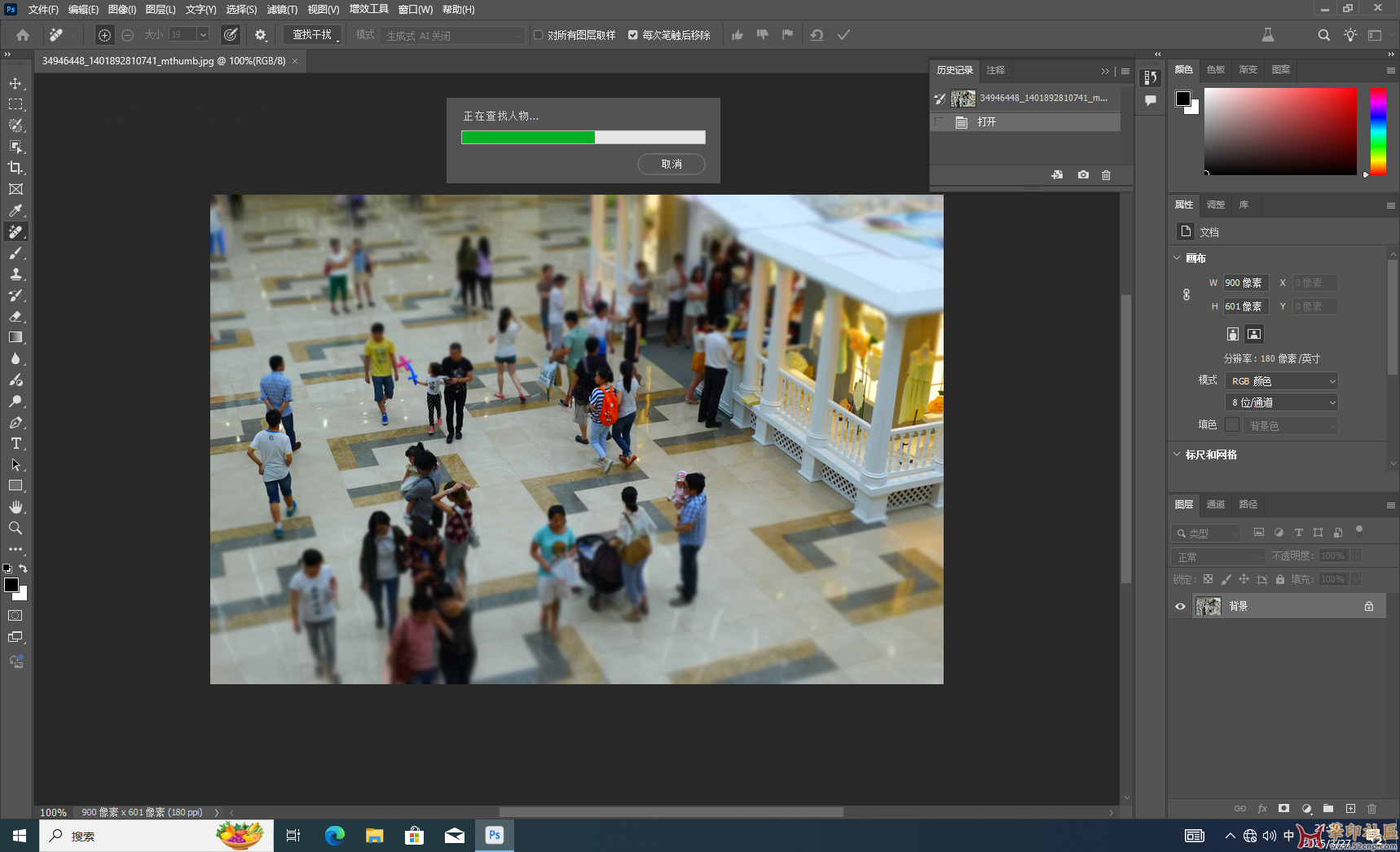Expand the 标尺和网格 section
Image resolution: width=1400 pixels, height=852 pixels.
1177,455
